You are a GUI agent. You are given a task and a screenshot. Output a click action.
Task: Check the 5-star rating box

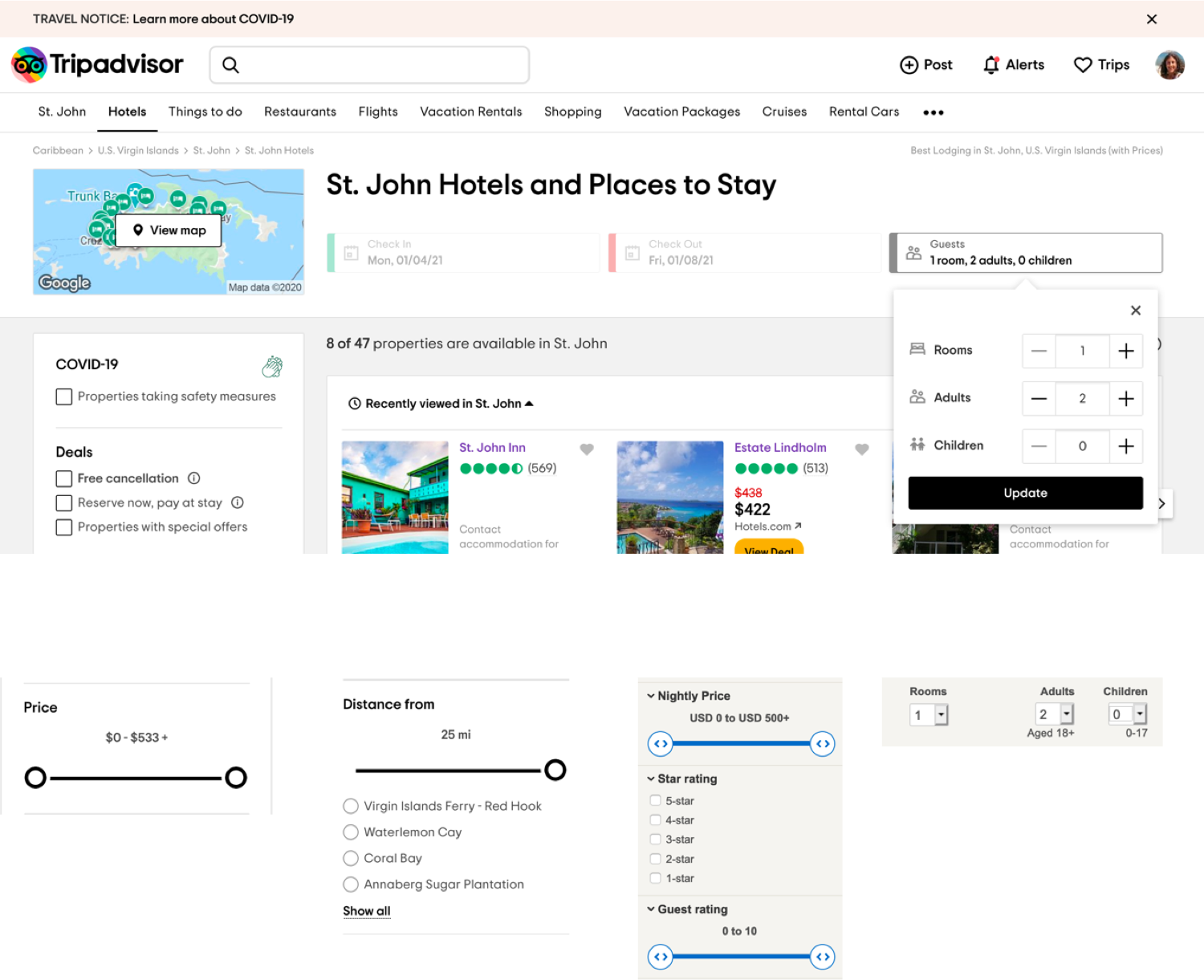point(656,800)
